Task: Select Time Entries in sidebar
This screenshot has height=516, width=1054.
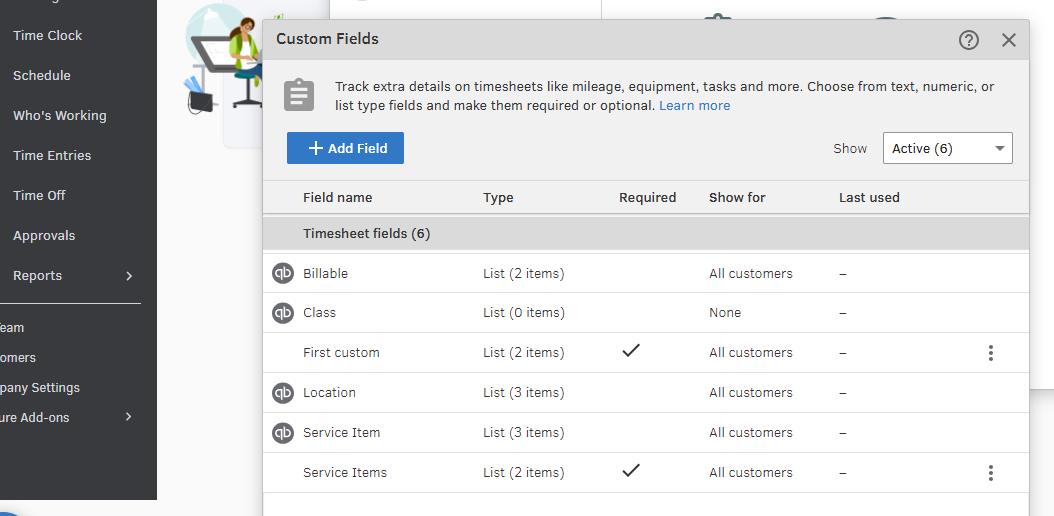Action: click(x=52, y=156)
